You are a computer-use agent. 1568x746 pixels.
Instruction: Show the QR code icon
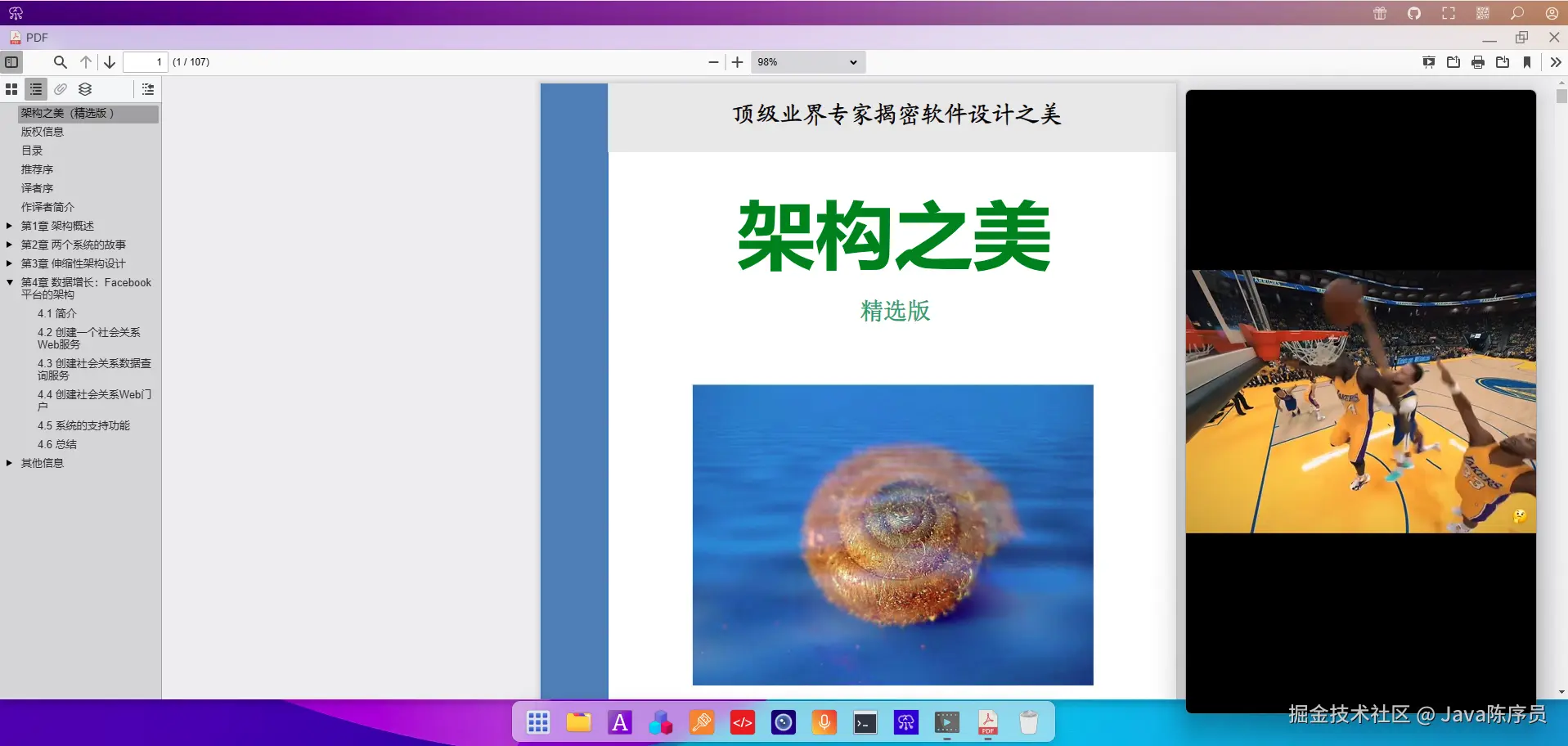[x=1483, y=13]
